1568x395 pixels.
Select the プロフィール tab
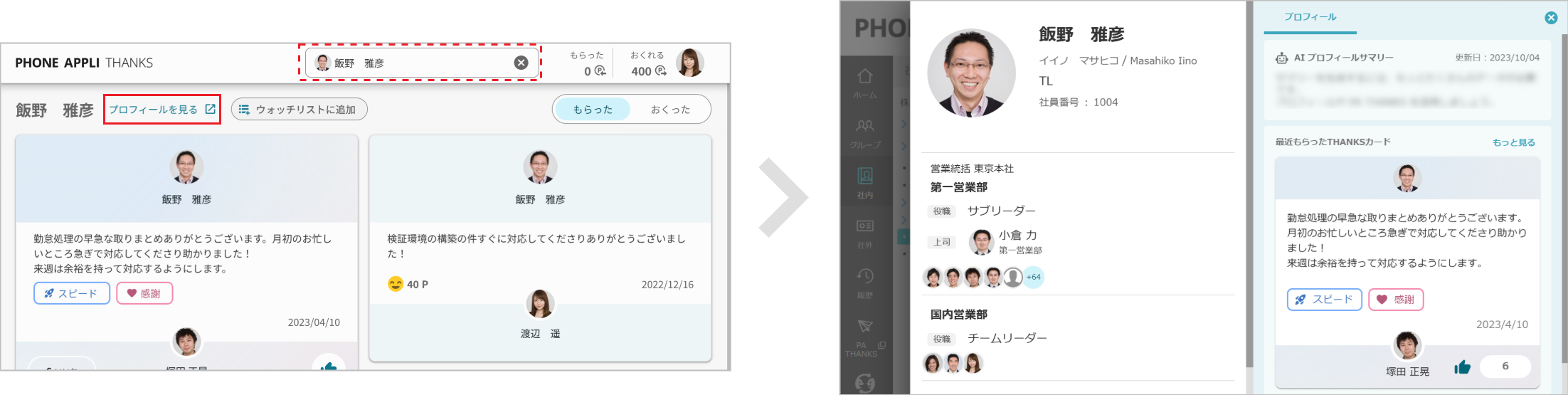click(1310, 17)
